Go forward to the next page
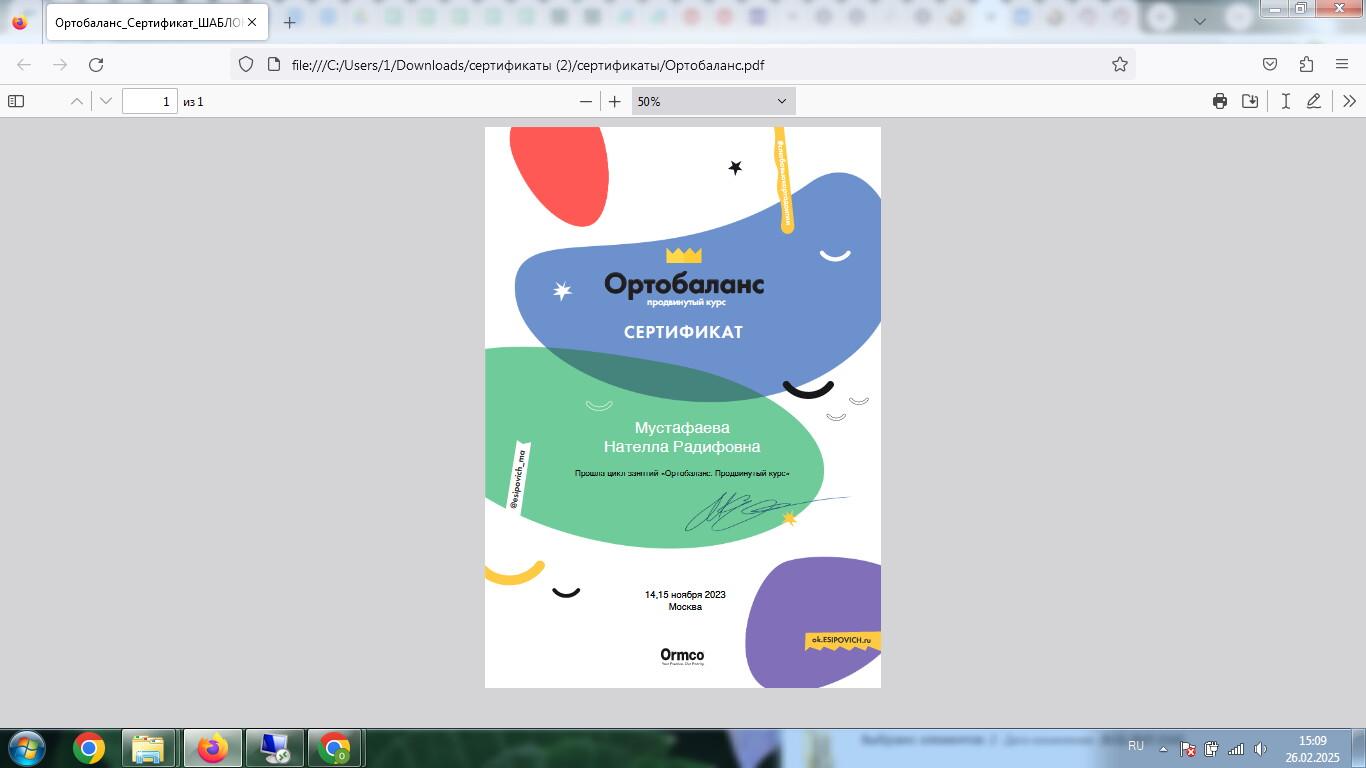Image resolution: width=1366 pixels, height=768 pixels. tap(60, 64)
